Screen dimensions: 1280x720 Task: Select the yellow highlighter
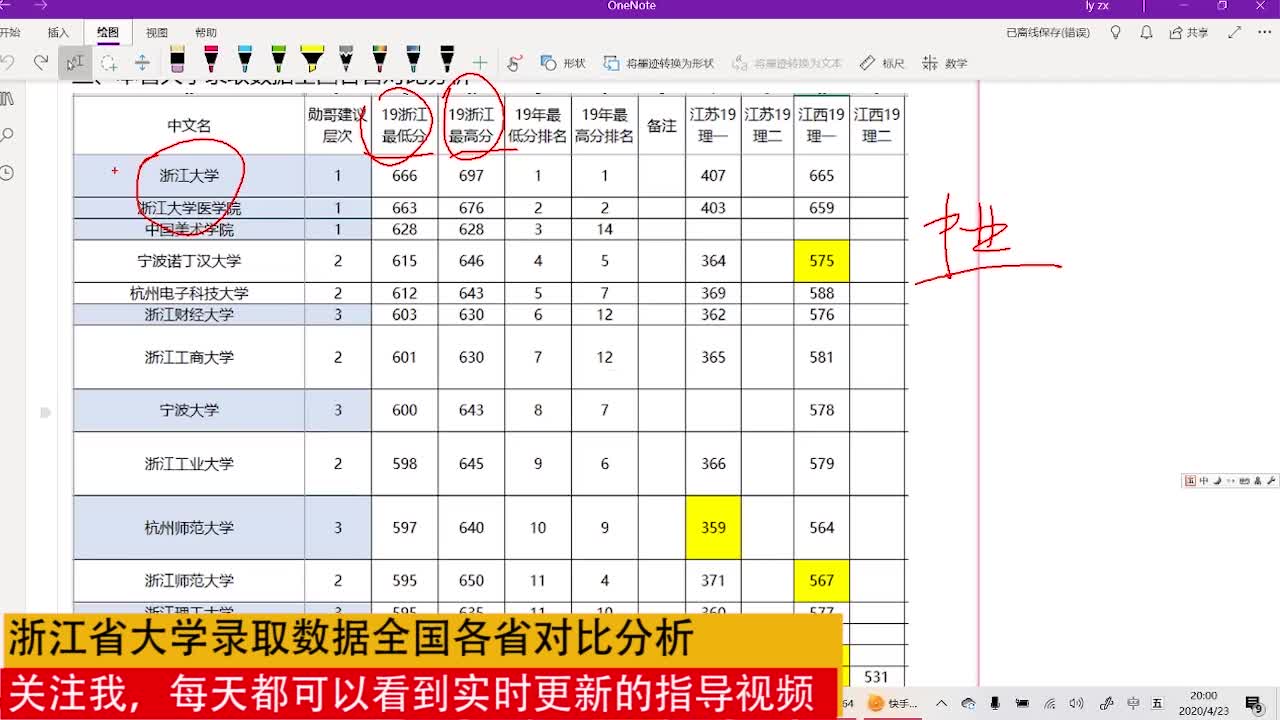coord(312,60)
